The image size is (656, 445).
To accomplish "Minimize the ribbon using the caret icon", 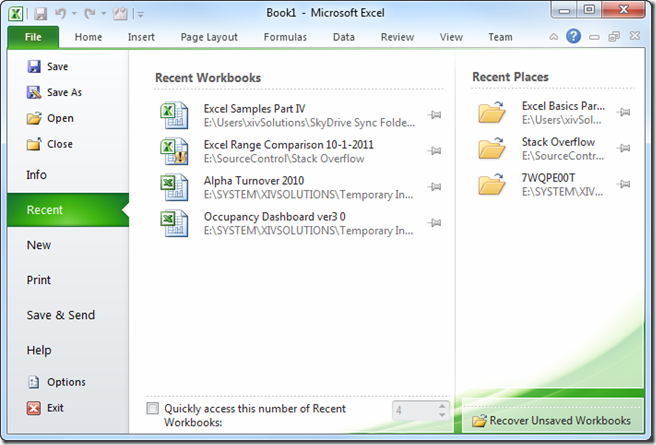I will pos(553,37).
